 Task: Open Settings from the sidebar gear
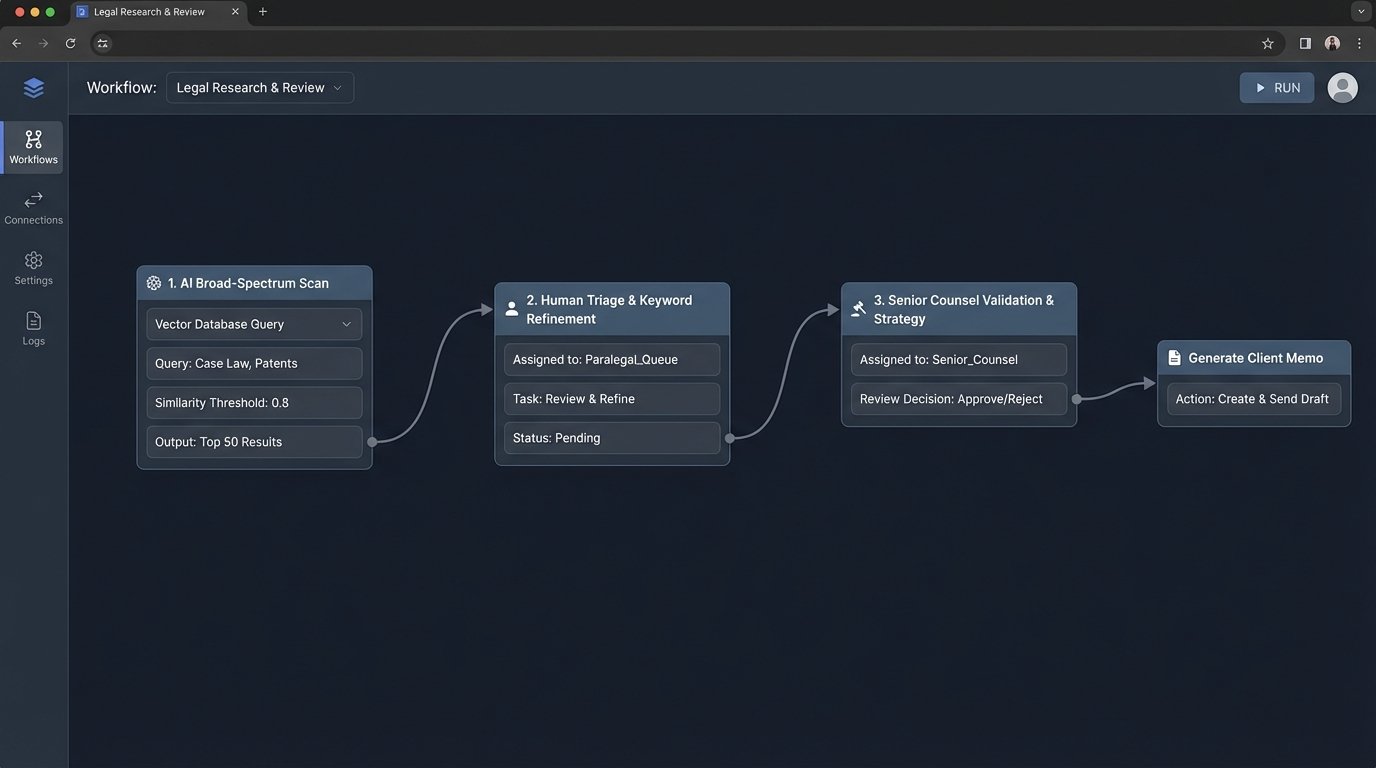click(33, 268)
